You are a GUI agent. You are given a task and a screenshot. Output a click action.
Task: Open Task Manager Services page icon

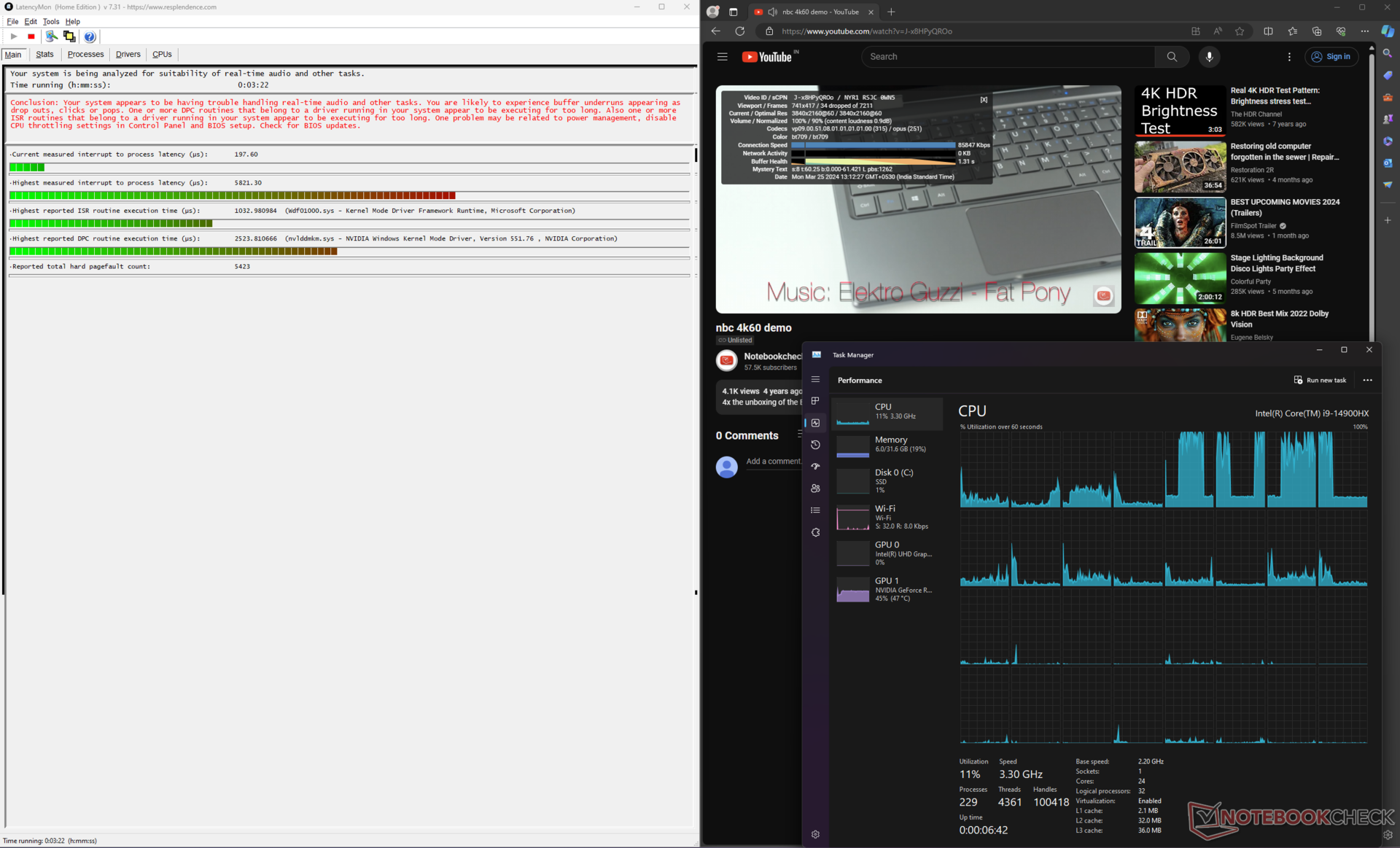coord(815,533)
